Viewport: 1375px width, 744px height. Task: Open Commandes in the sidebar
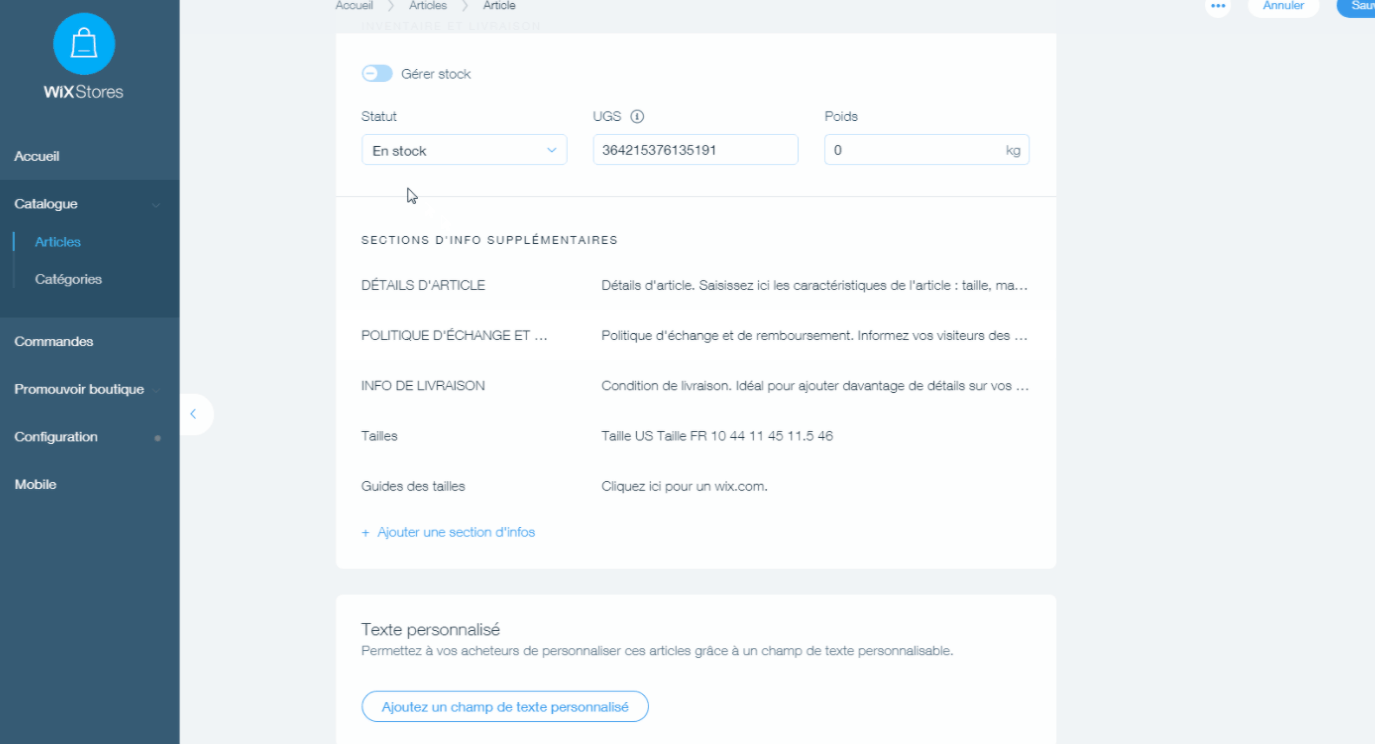(x=54, y=342)
